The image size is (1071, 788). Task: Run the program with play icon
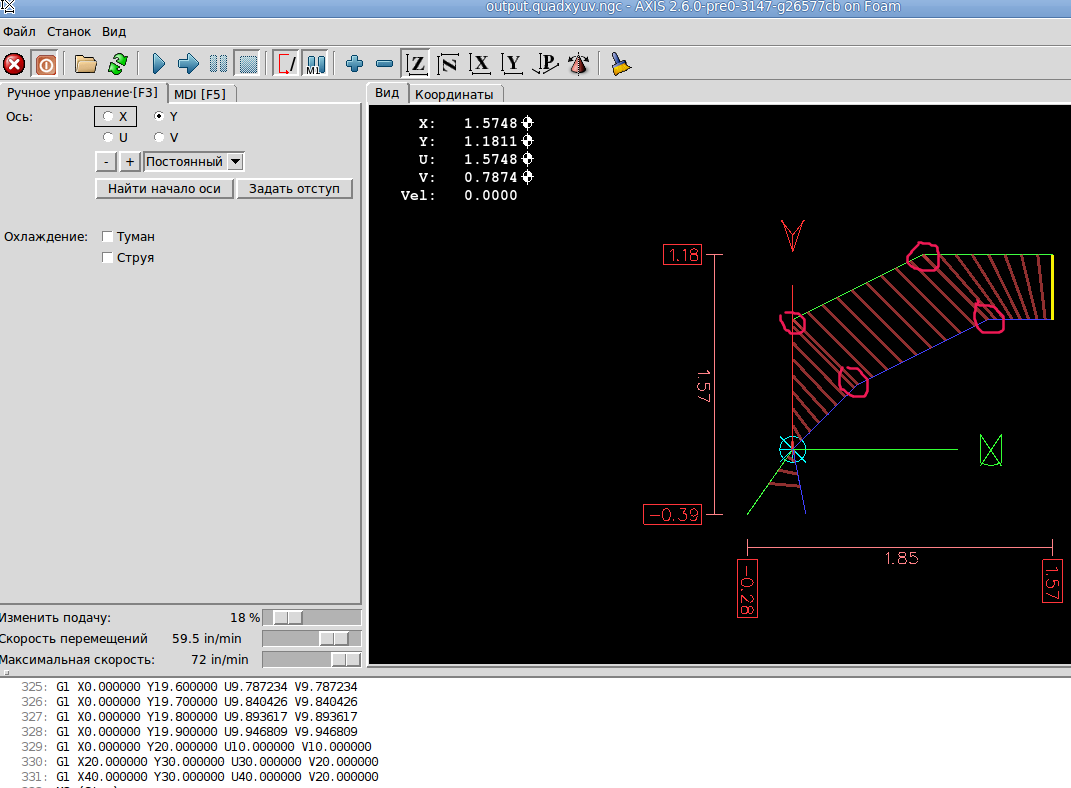tap(158, 65)
